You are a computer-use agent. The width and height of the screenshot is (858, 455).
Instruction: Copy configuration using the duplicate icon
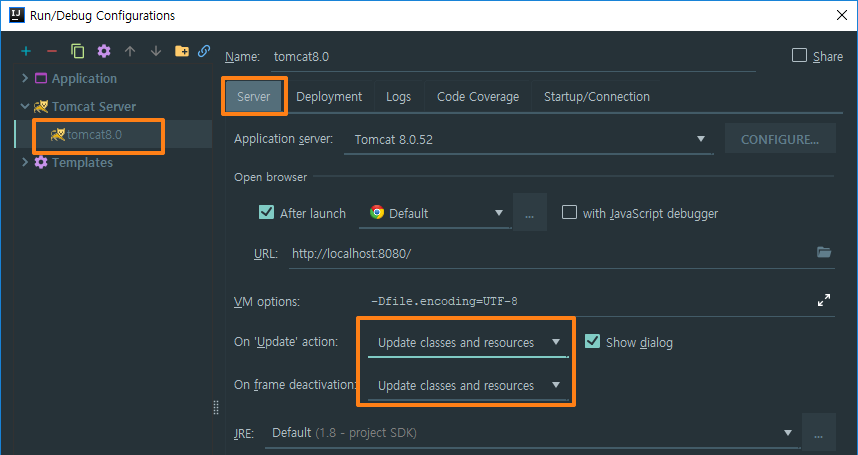point(78,51)
